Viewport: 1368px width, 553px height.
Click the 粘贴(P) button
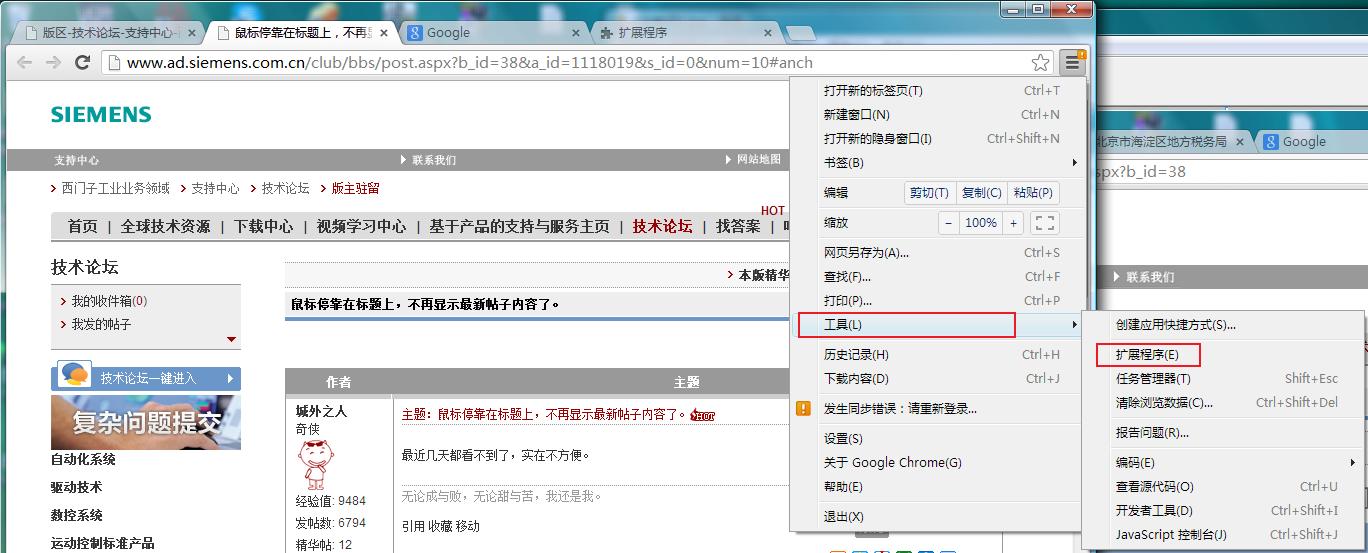point(1033,192)
